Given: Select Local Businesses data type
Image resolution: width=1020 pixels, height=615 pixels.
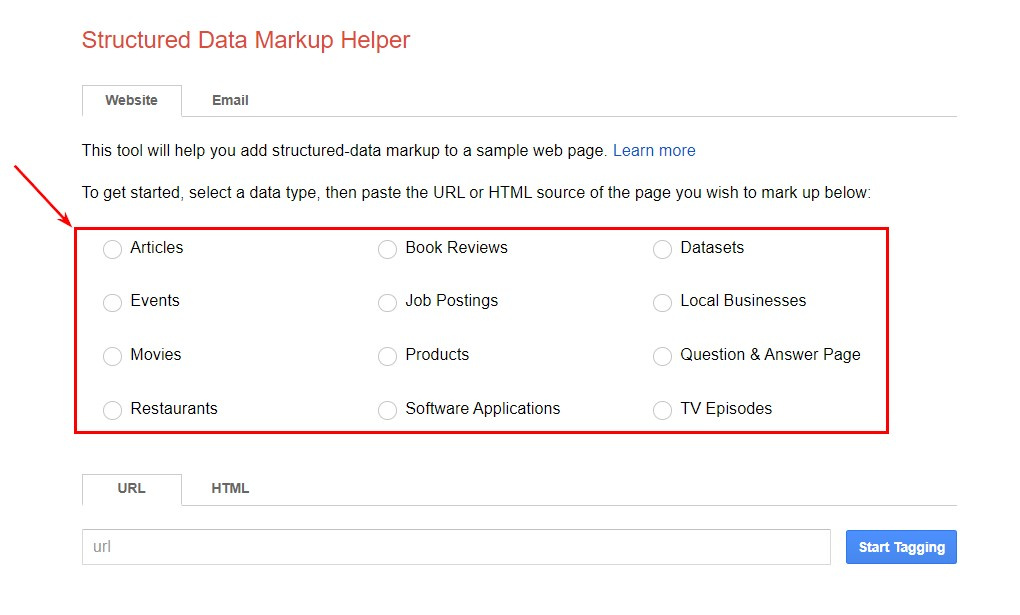Looking at the screenshot, I should click(662, 302).
